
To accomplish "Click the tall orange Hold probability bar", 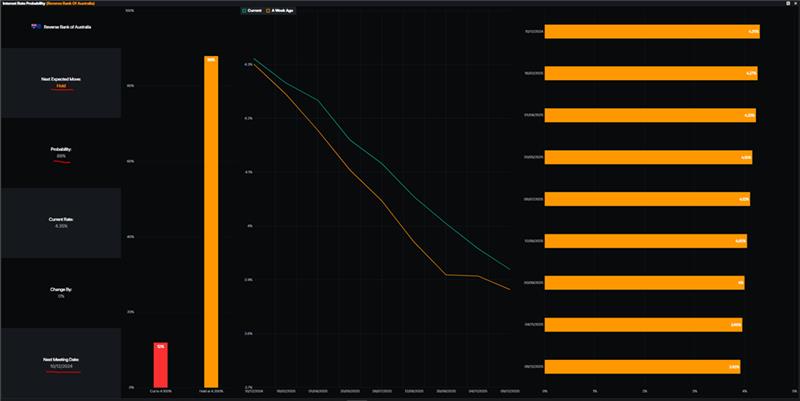I will click(x=211, y=222).
